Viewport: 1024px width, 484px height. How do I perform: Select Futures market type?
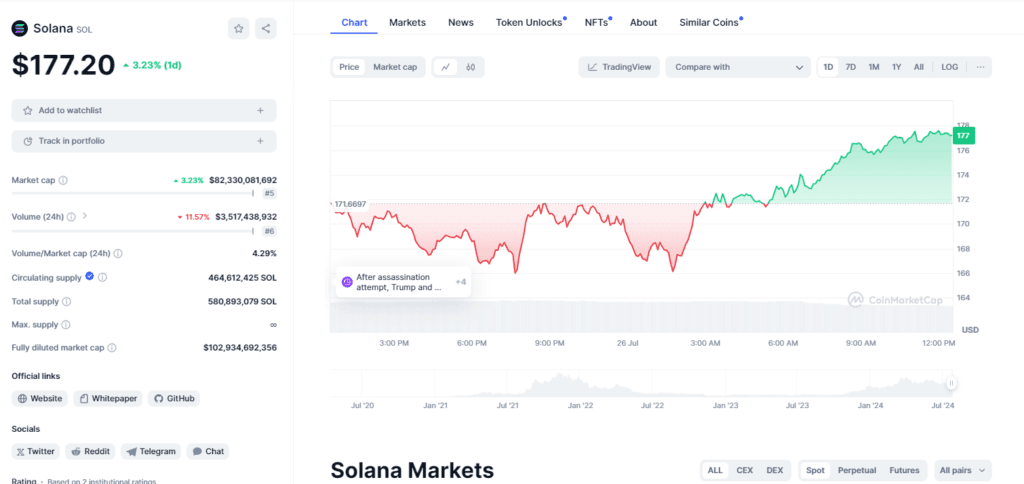(904, 470)
